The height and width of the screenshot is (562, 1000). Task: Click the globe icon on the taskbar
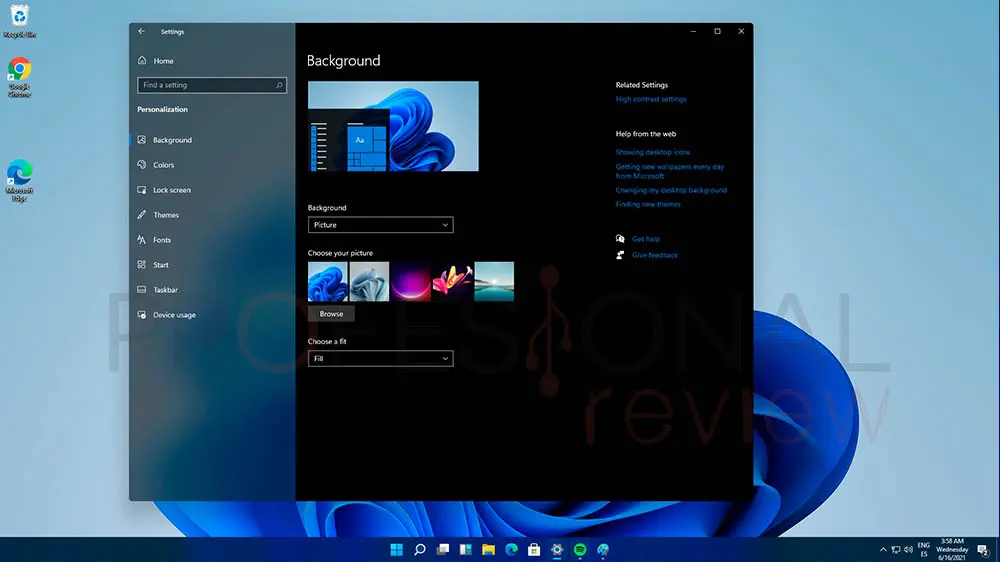click(603, 549)
